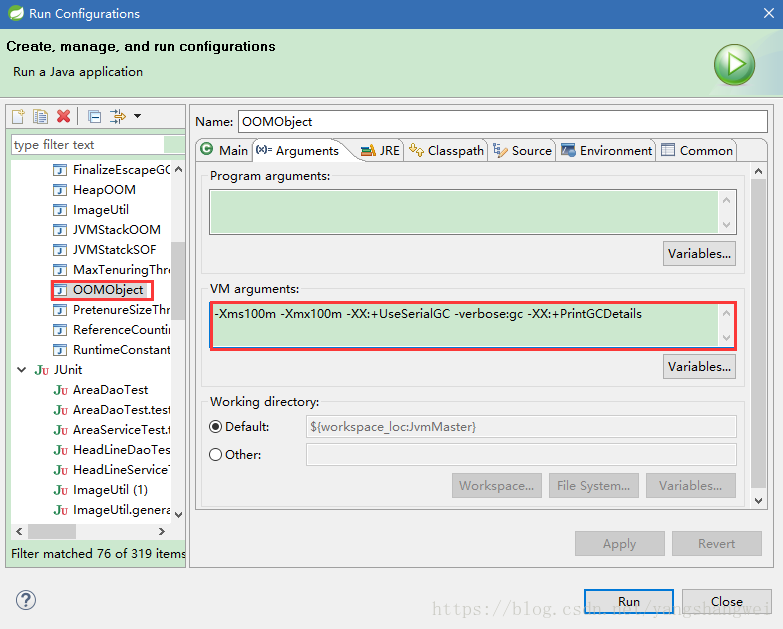Click the type filter text field
The image size is (783, 629).
pyautogui.click(x=86, y=145)
